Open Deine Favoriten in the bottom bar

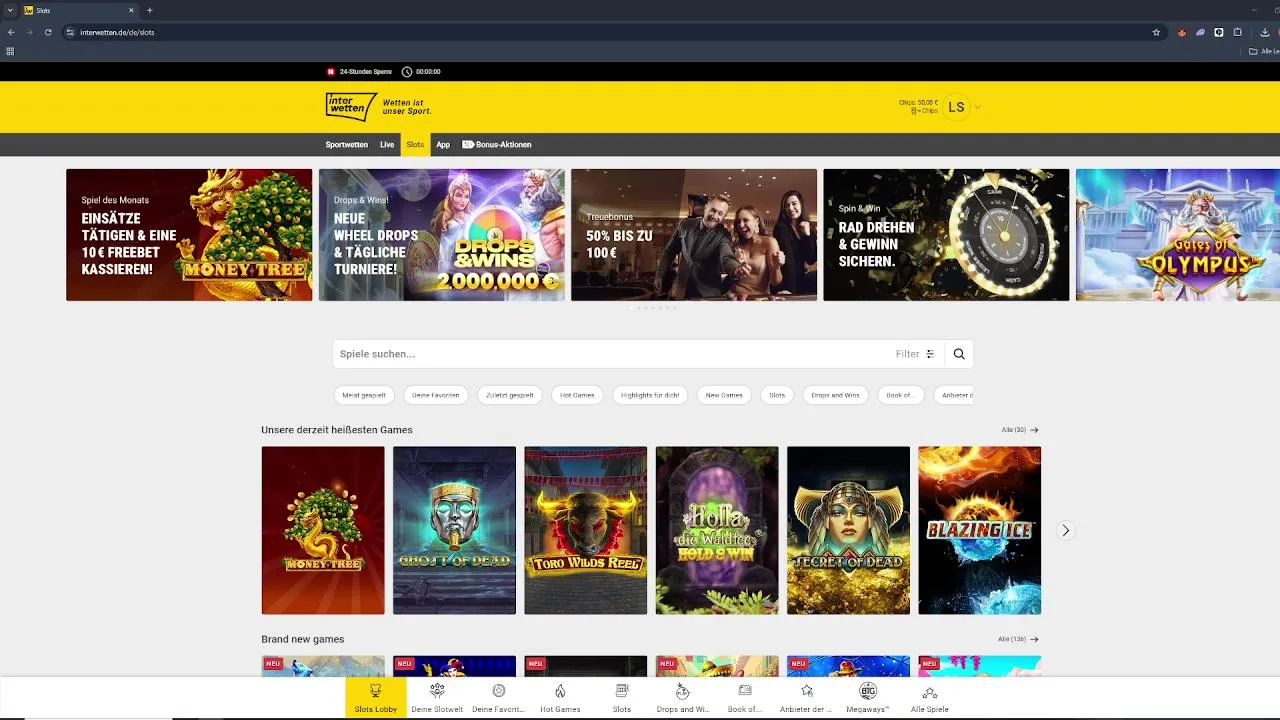pyautogui.click(x=498, y=698)
